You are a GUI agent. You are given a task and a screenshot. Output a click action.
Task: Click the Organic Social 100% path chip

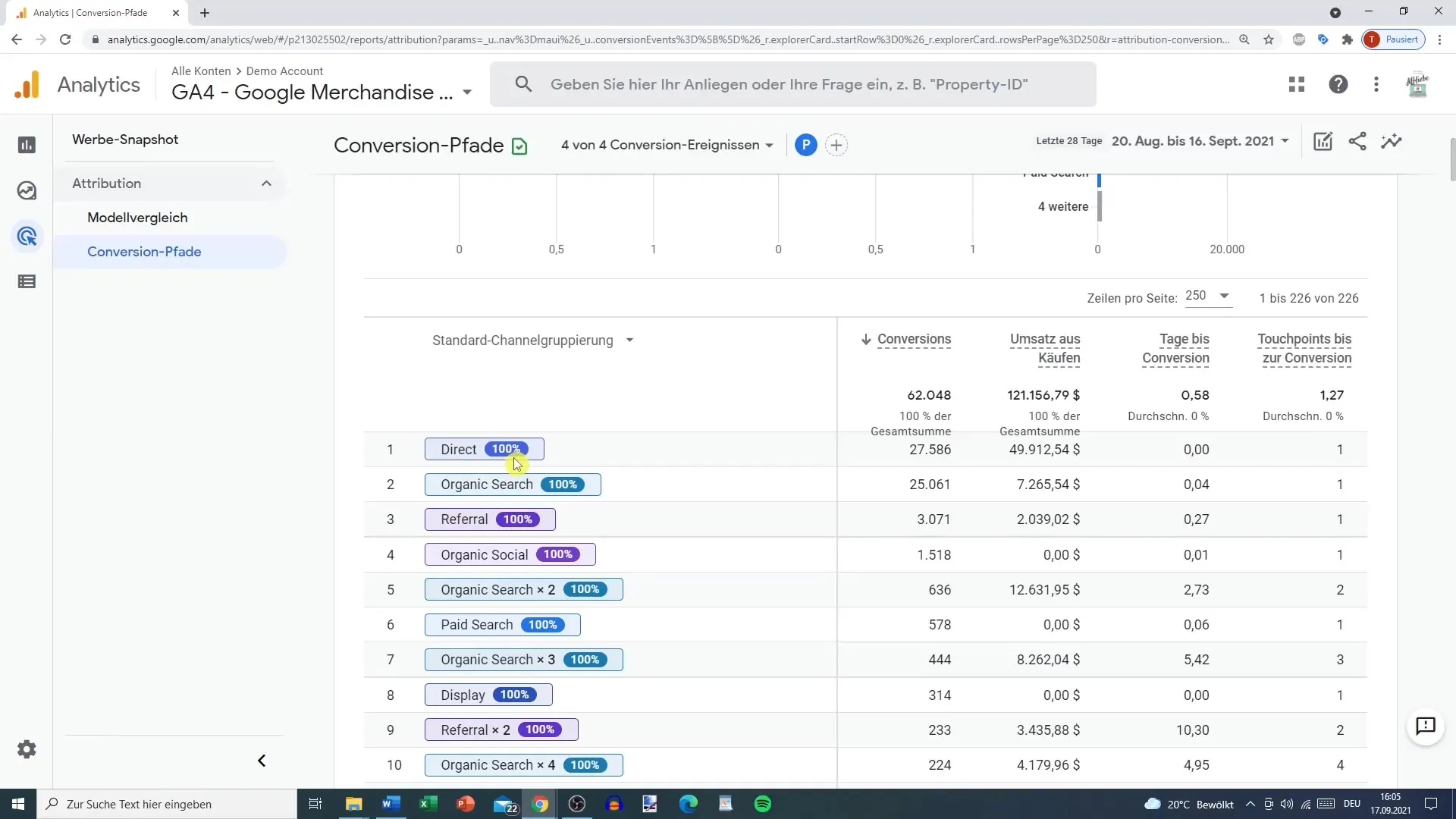[510, 554]
